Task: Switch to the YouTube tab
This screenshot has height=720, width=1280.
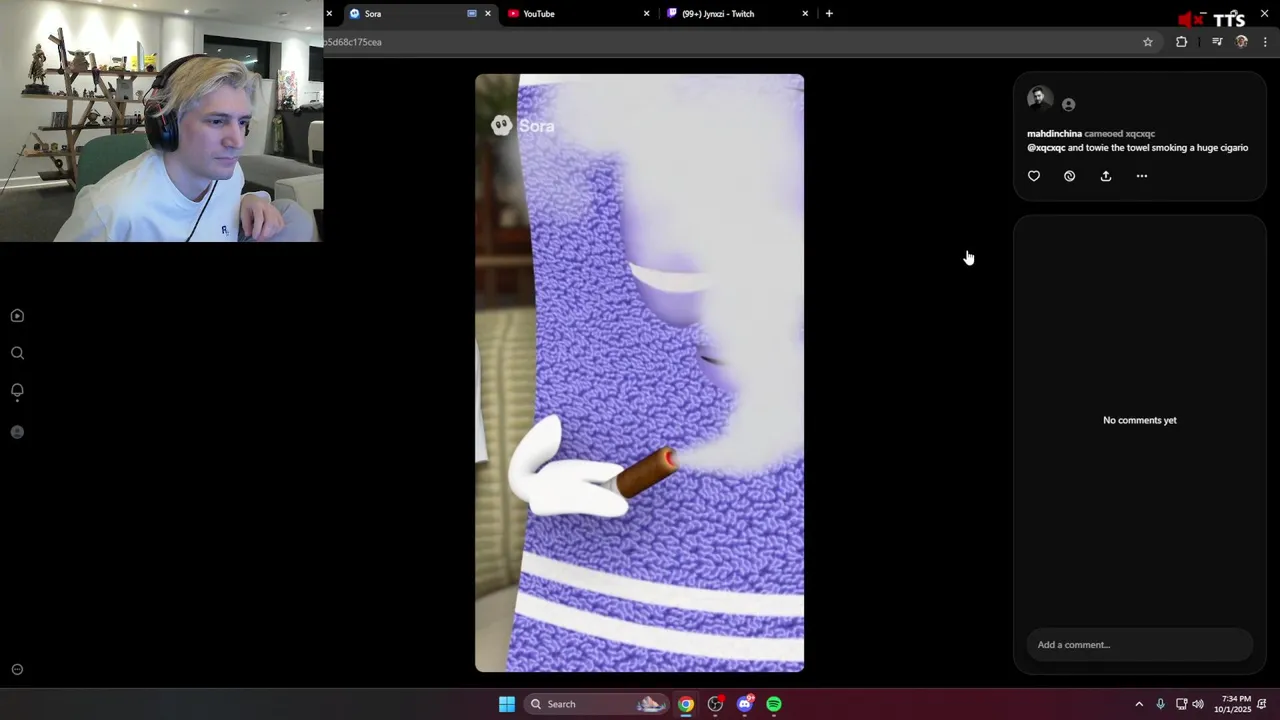Action: [x=578, y=14]
